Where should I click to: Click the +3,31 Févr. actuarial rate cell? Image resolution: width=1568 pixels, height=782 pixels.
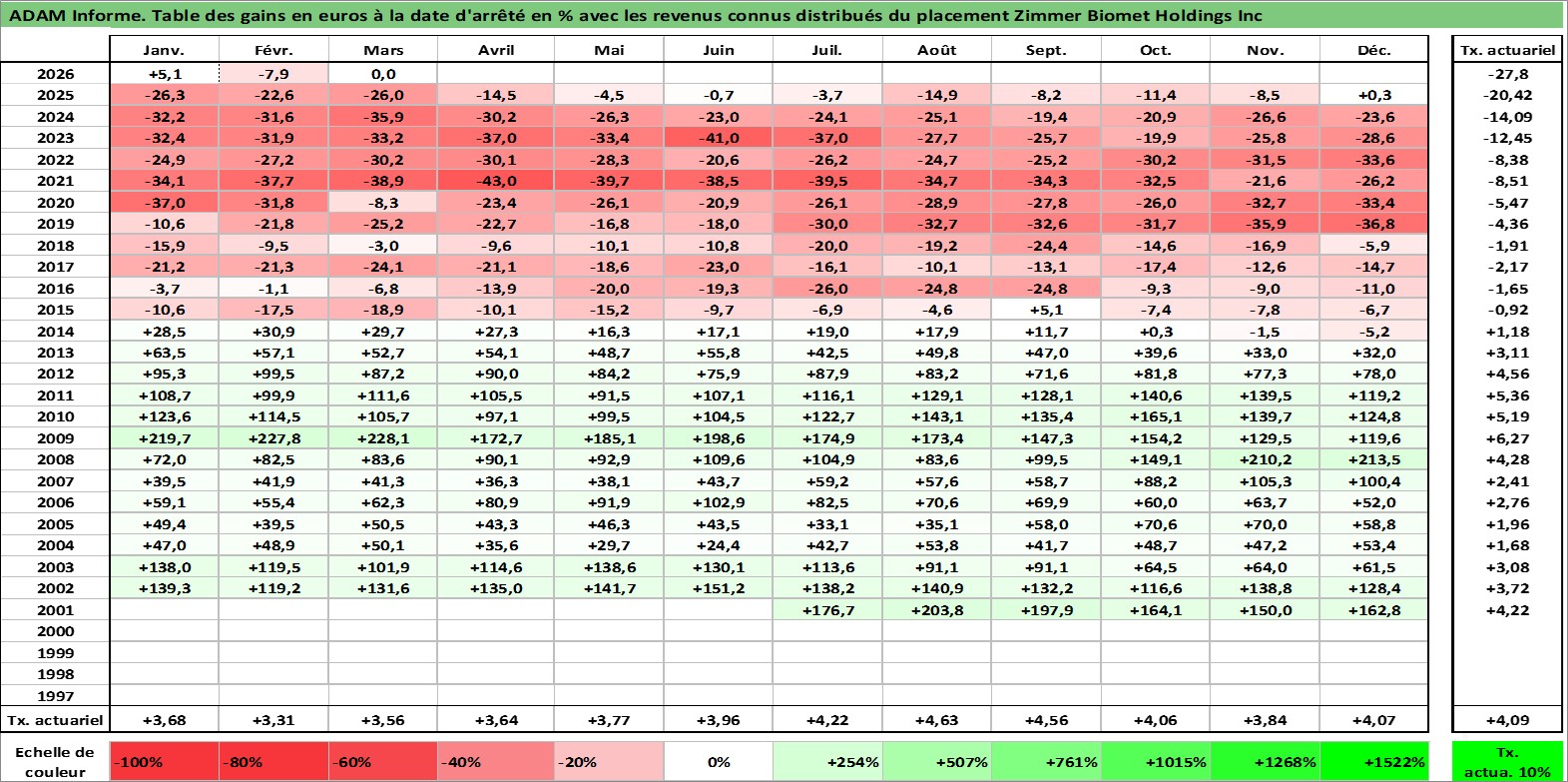pyautogui.click(x=273, y=720)
